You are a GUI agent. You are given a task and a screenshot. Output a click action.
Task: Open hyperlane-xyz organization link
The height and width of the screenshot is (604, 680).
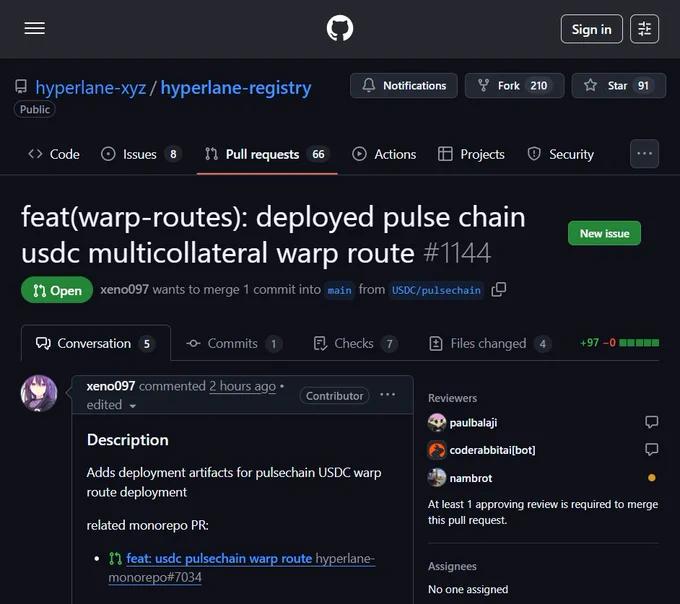[91, 88]
